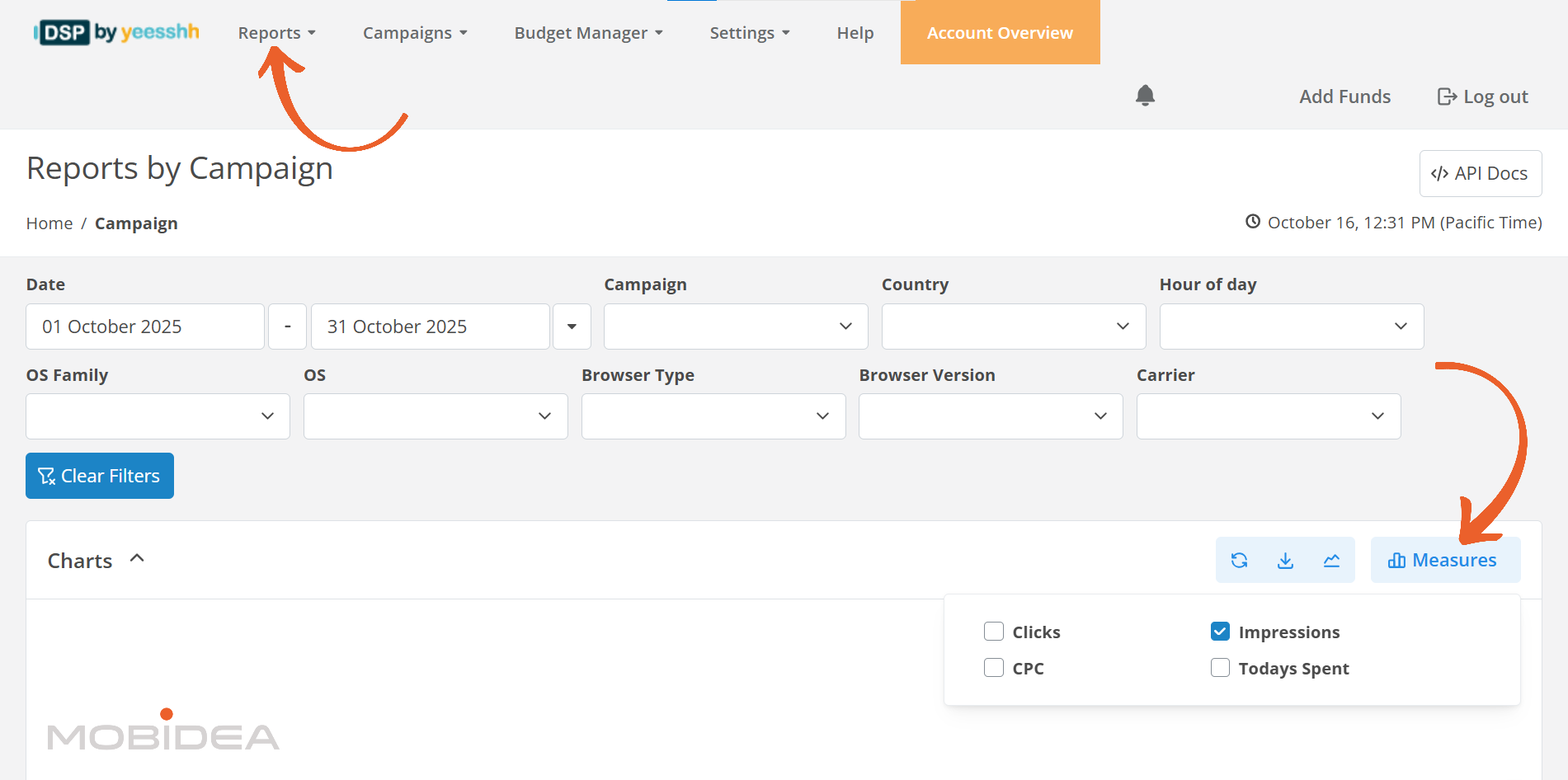Enable the Clicks measure checkbox
This screenshot has width=1568, height=780.
coord(994,632)
